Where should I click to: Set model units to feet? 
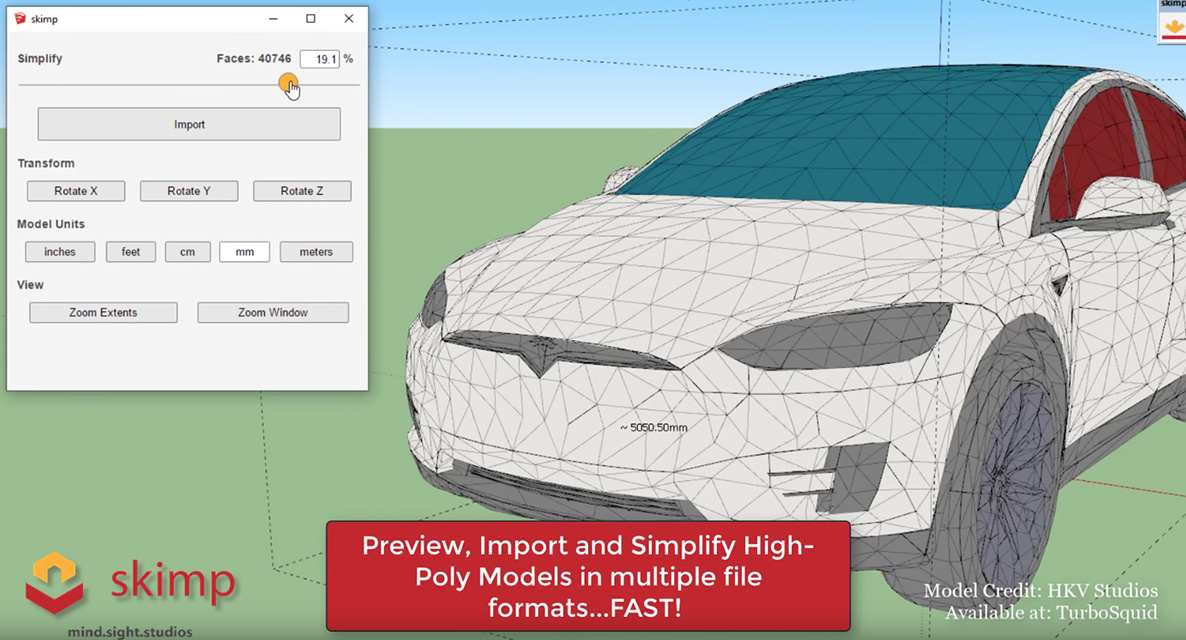point(130,251)
